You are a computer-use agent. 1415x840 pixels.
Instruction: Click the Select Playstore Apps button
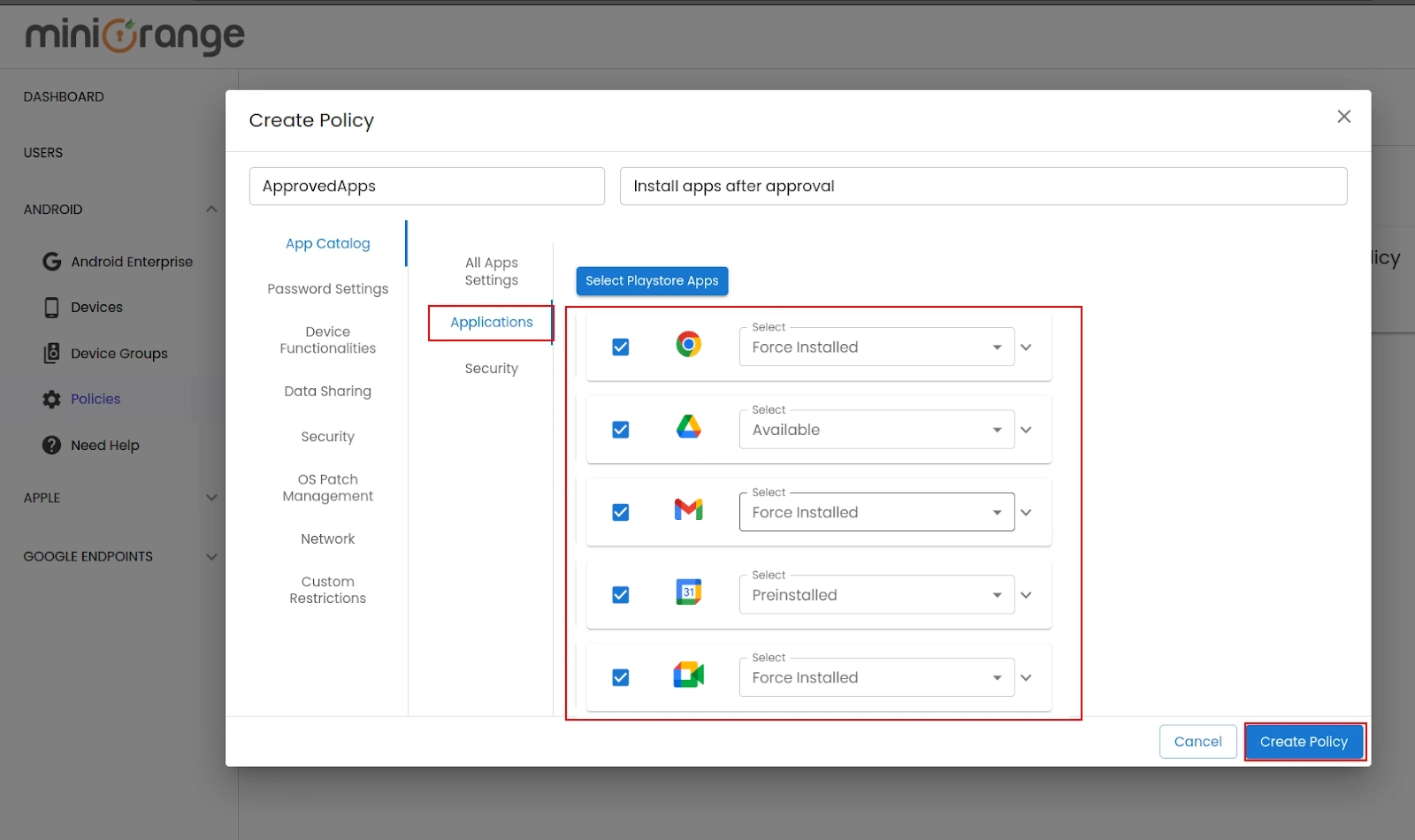652,280
